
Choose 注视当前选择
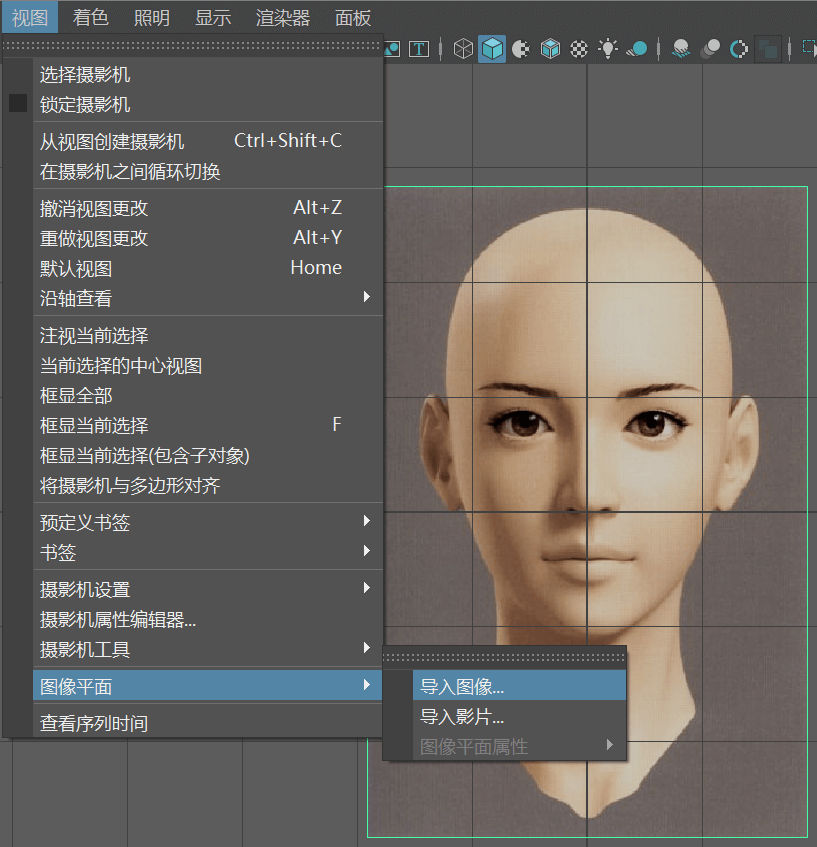coord(208,335)
